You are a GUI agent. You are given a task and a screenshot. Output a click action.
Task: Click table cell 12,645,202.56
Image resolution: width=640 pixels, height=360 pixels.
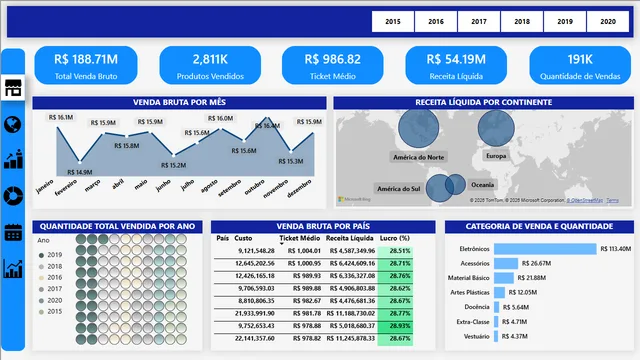click(x=255, y=263)
